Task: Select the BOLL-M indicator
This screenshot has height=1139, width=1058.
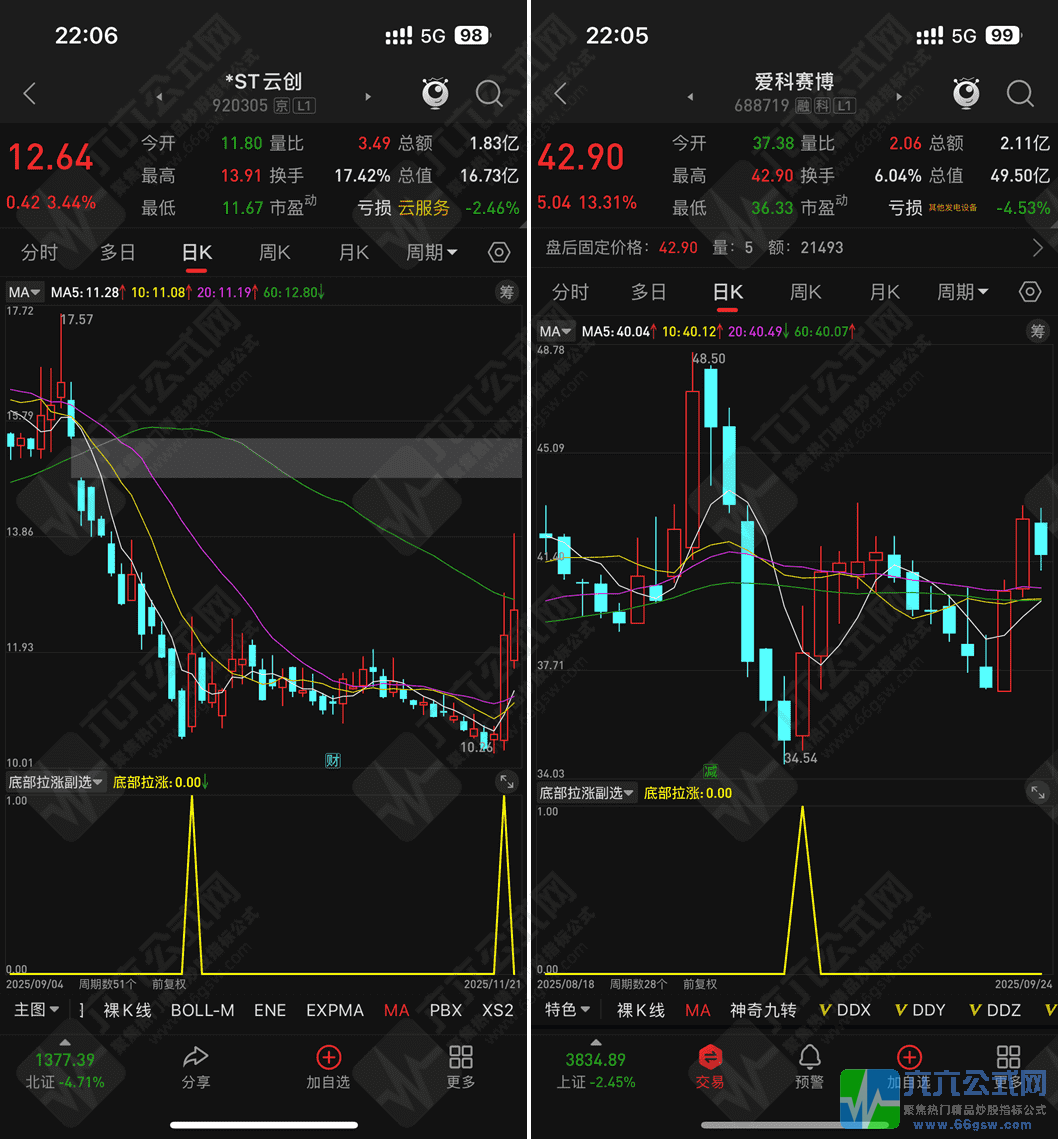Action: point(202,1010)
